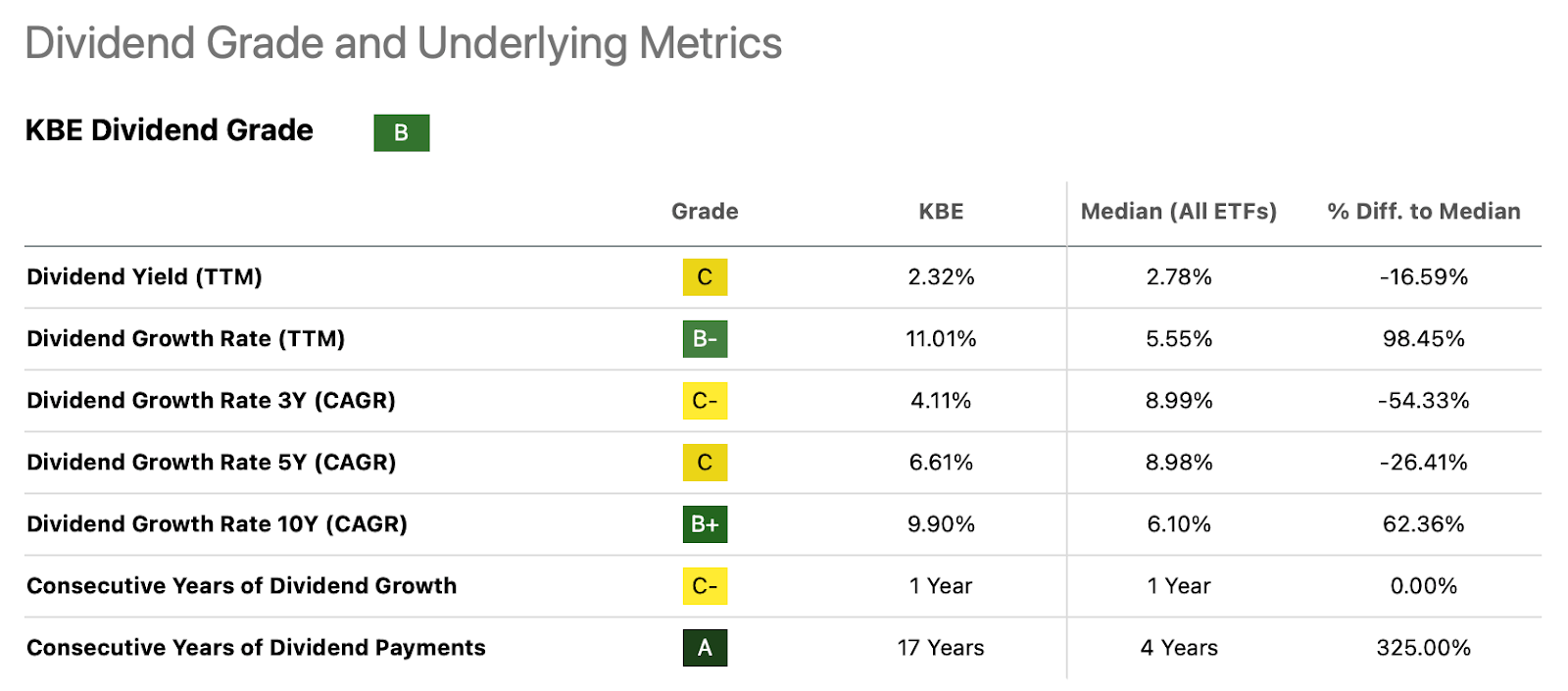This screenshot has height=691, width=1568.
Task: Click the B- grade badge for Growth Rate TTM
Action: click(705, 339)
